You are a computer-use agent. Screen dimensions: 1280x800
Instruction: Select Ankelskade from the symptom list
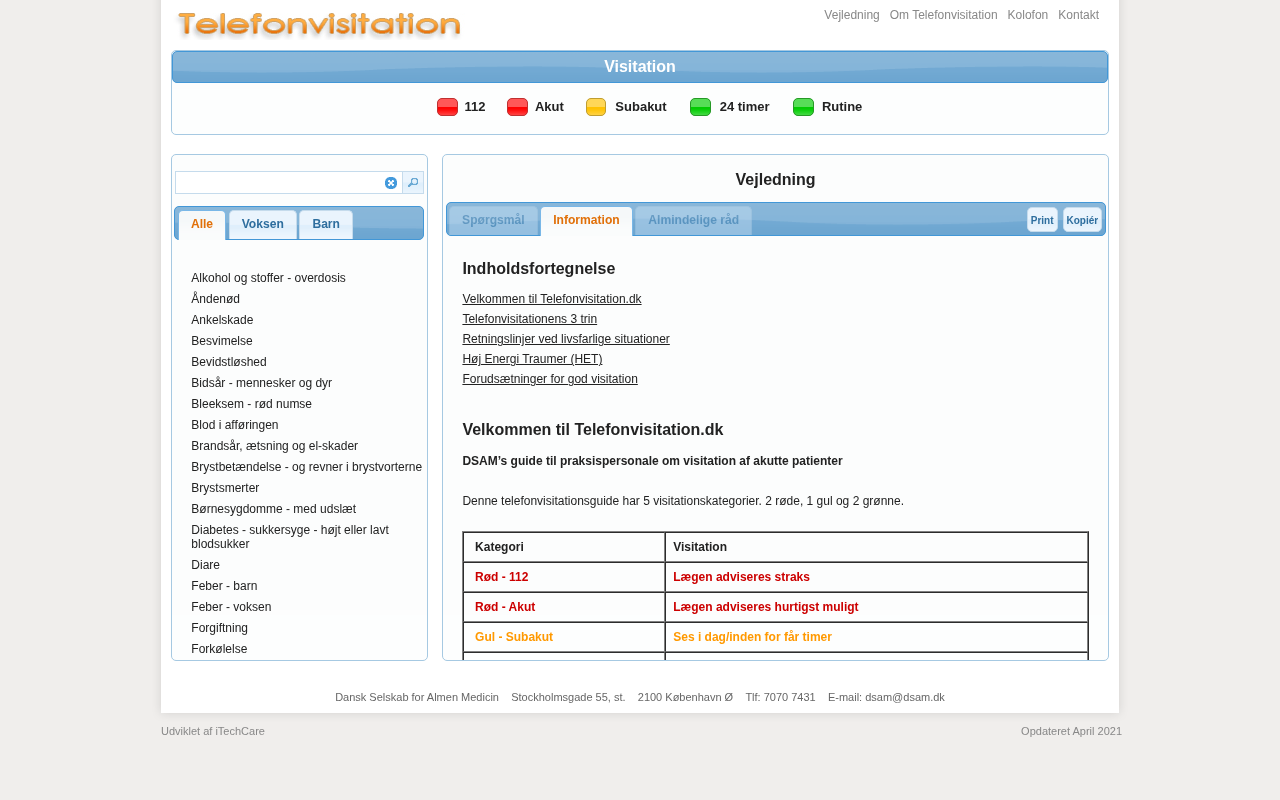tap(222, 320)
